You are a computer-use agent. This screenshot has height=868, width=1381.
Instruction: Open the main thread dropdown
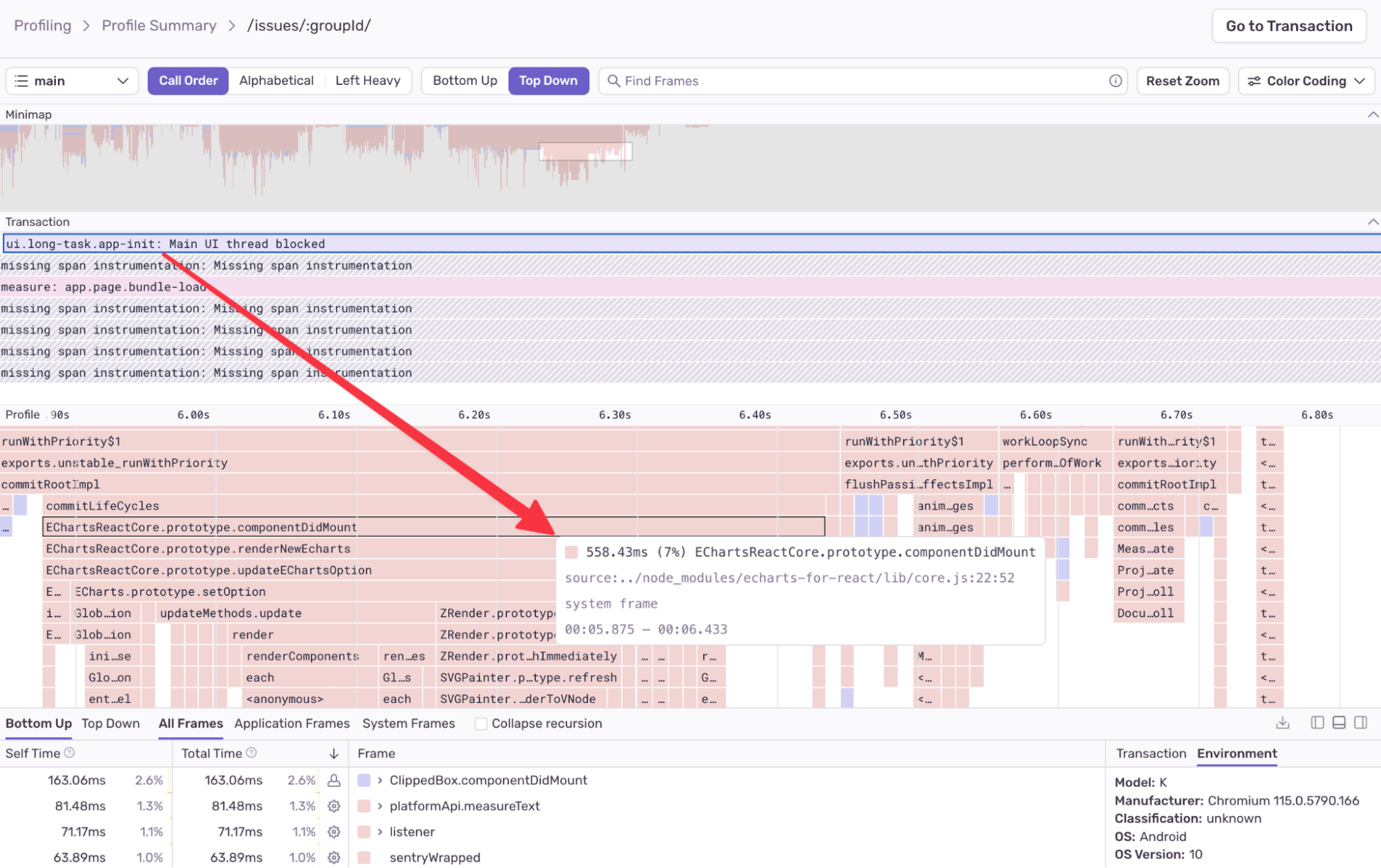click(72, 81)
